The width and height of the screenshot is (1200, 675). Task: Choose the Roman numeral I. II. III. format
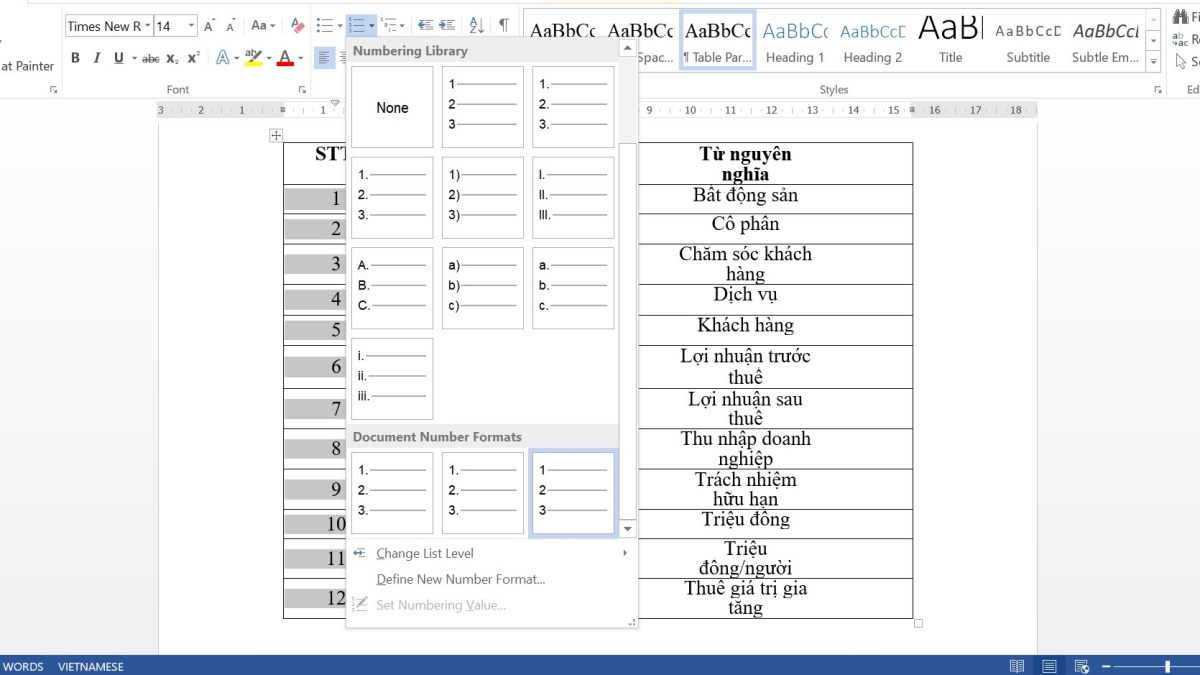pos(573,197)
